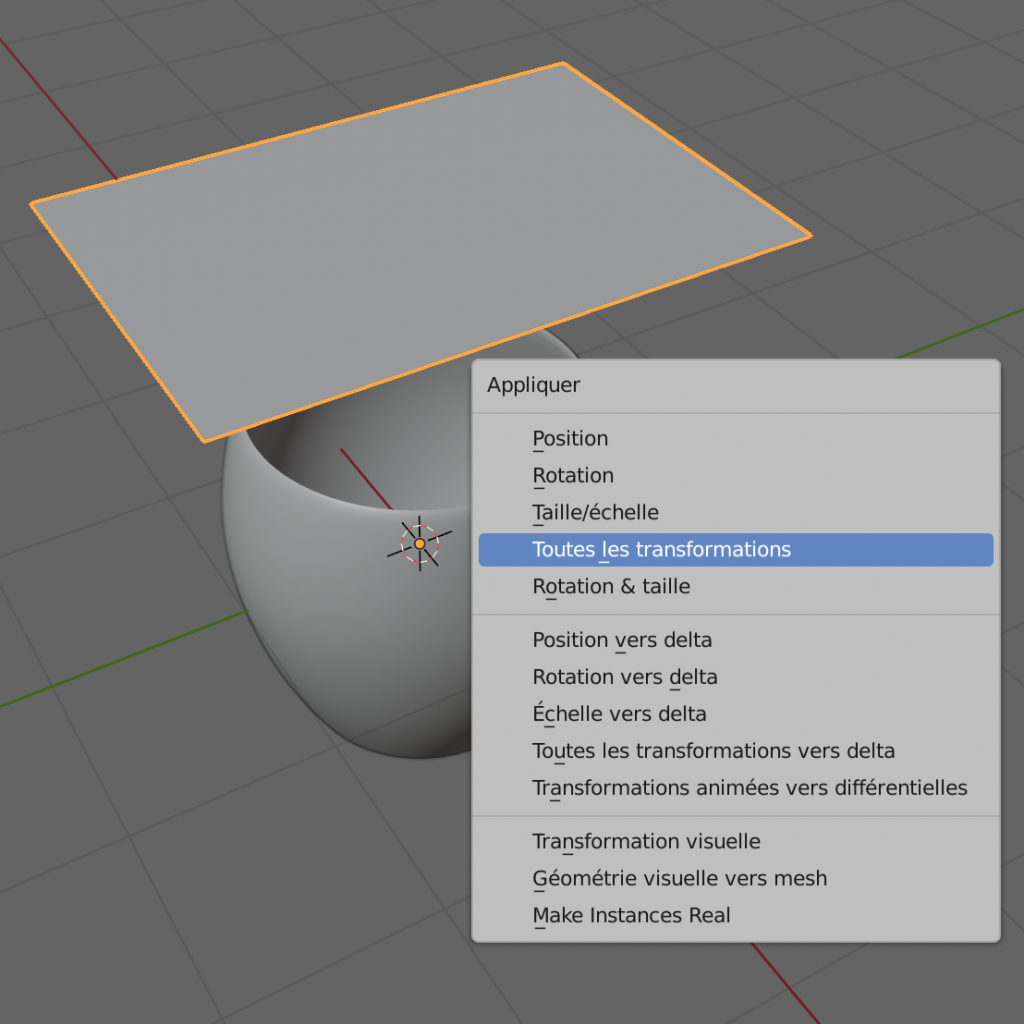Click the red X axis line

click(x=60, y=112)
